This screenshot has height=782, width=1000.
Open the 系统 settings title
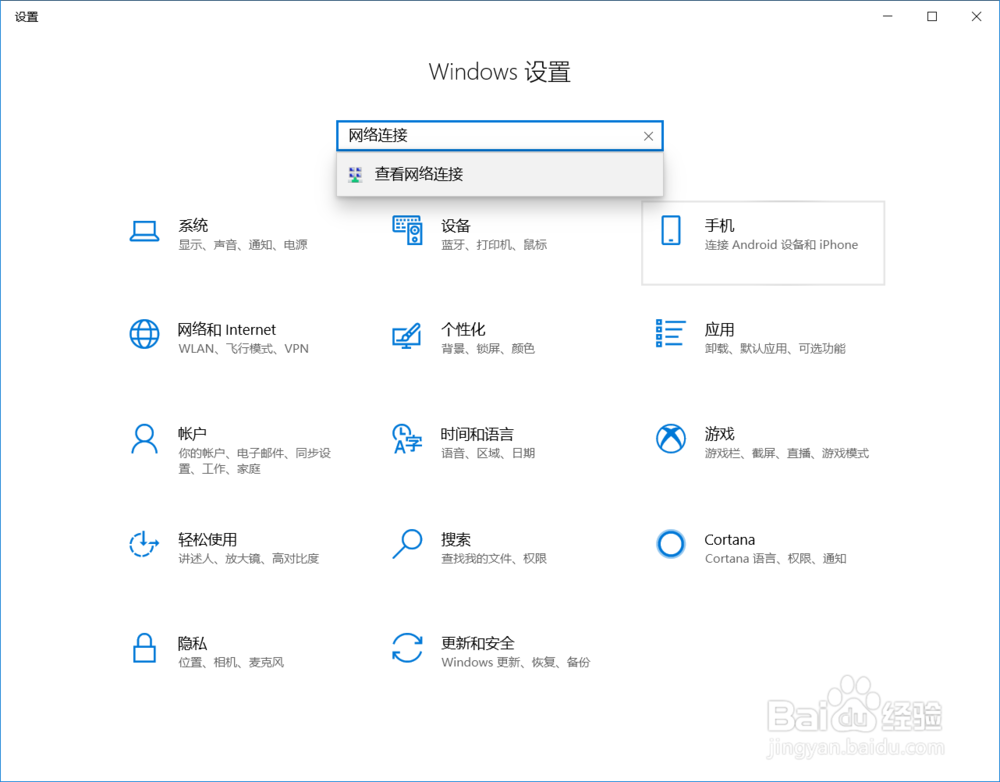click(x=193, y=225)
